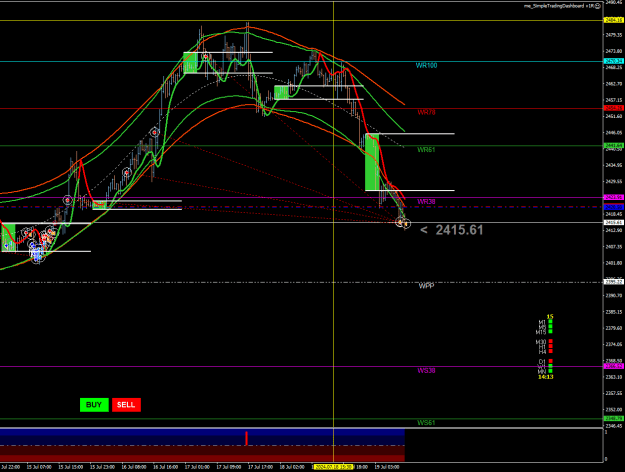The width and height of the screenshot is (625, 472).
Task: Click the magenta WR38 price tag on the axis
Action: 614,197
